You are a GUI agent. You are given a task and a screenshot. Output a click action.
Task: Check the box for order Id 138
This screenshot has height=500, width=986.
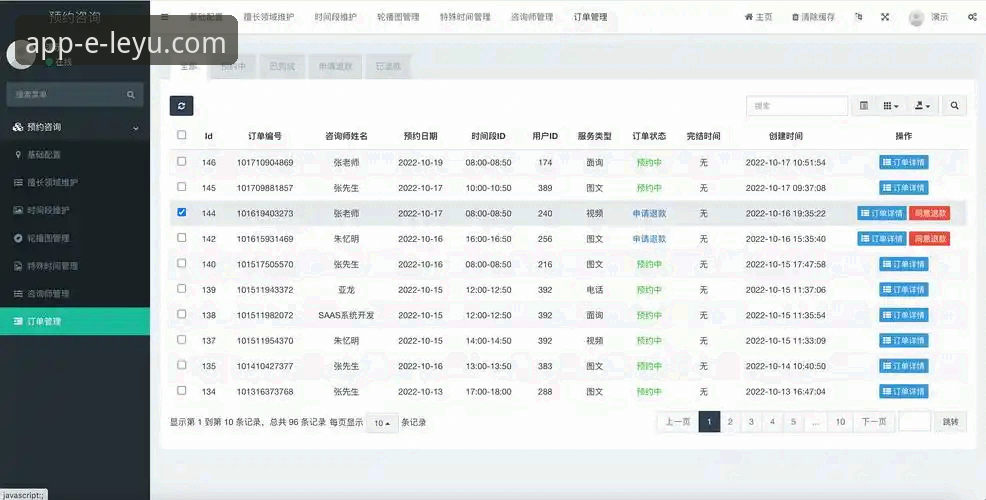coord(182,314)
